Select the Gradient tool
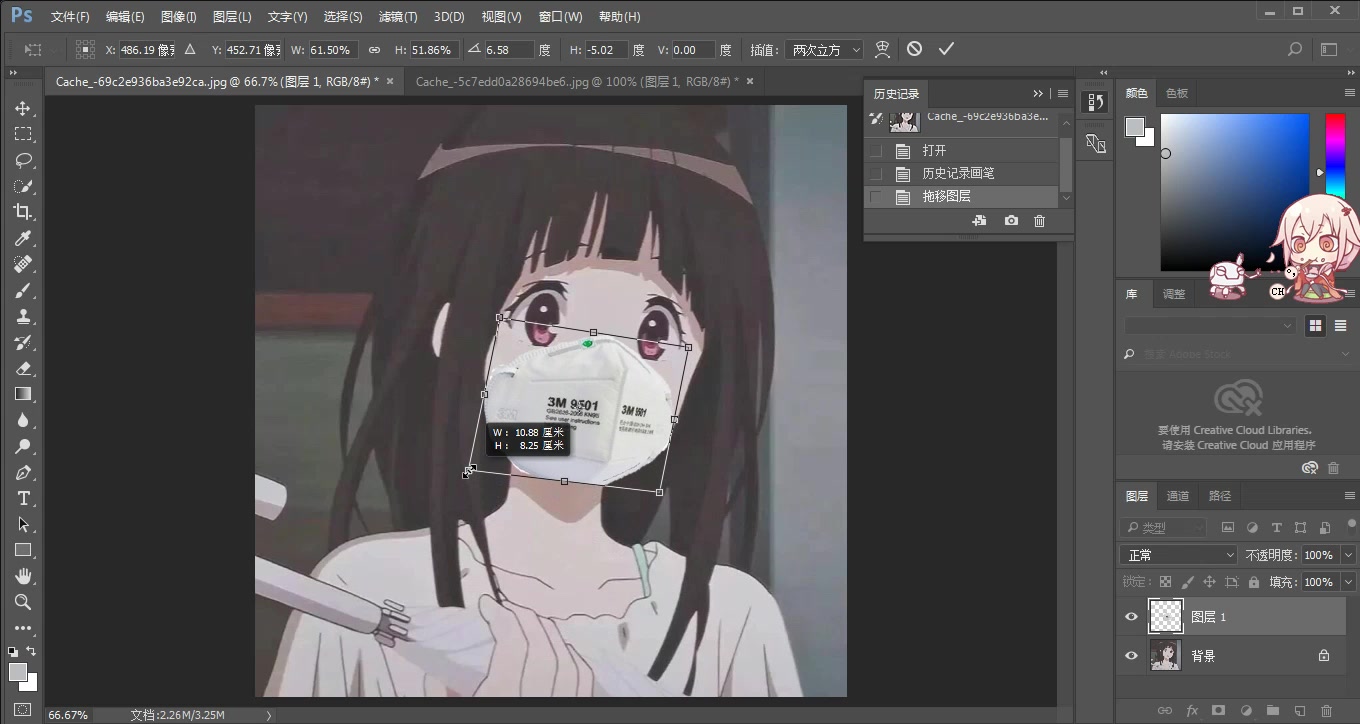1360x724 pixels. 23,394
